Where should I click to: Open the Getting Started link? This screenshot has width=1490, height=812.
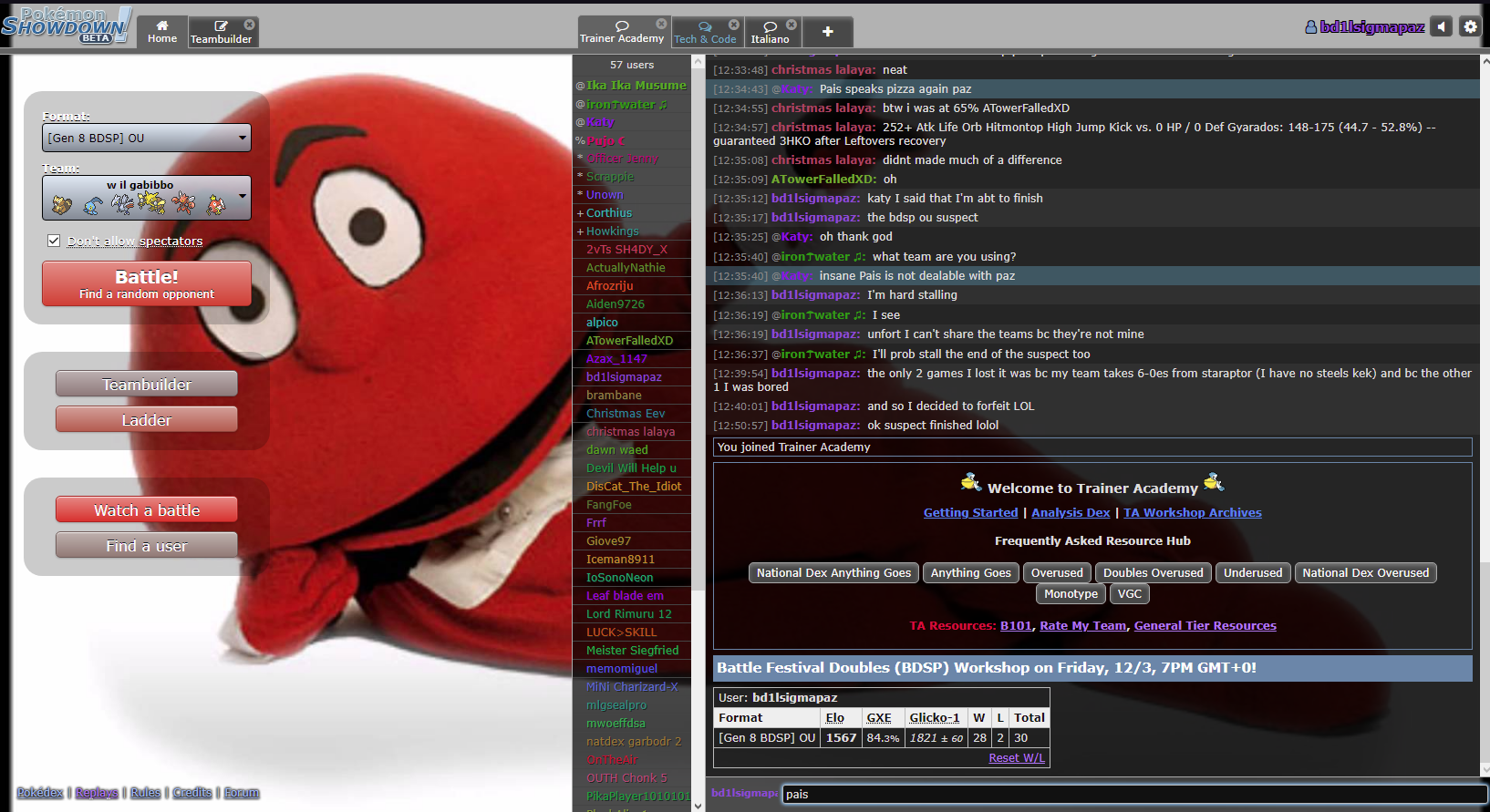[x=970, y=513]
